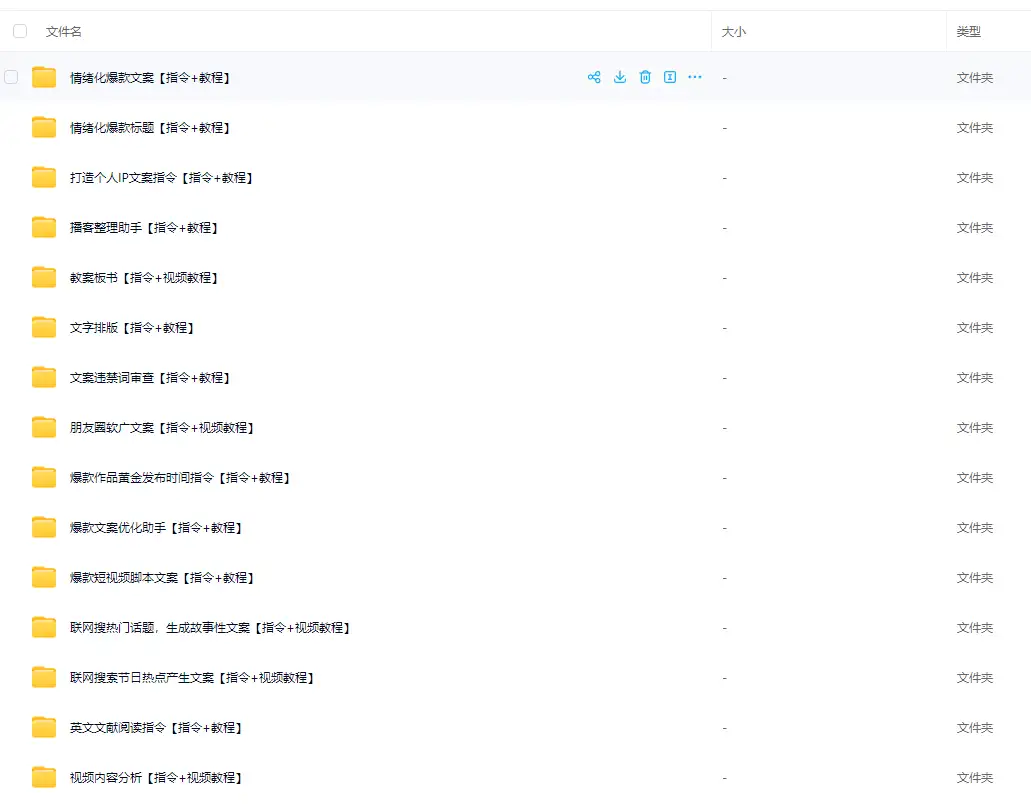This screenshot has height=807, width=1031.
Task: Click the share icon for 情绪化爆款文案
Action: pyautogui.click(x=594, y=77)
